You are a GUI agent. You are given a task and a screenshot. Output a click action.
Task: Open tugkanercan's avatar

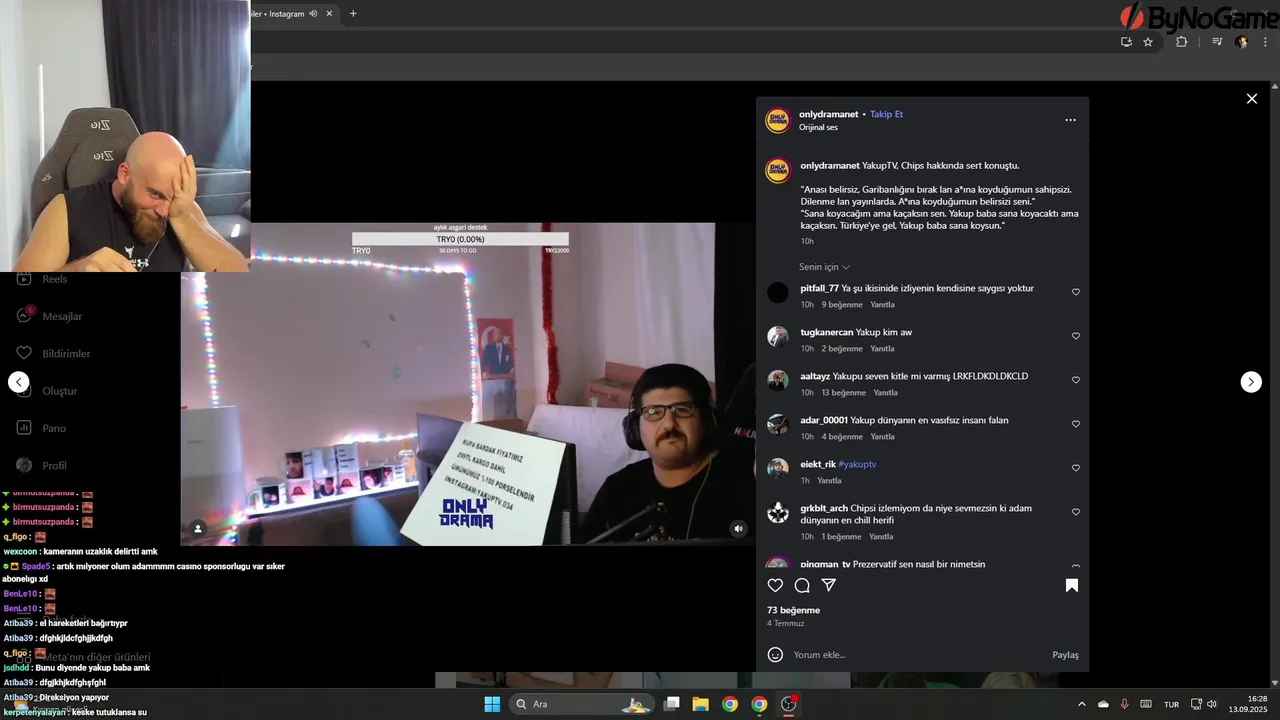coord(778,337)
